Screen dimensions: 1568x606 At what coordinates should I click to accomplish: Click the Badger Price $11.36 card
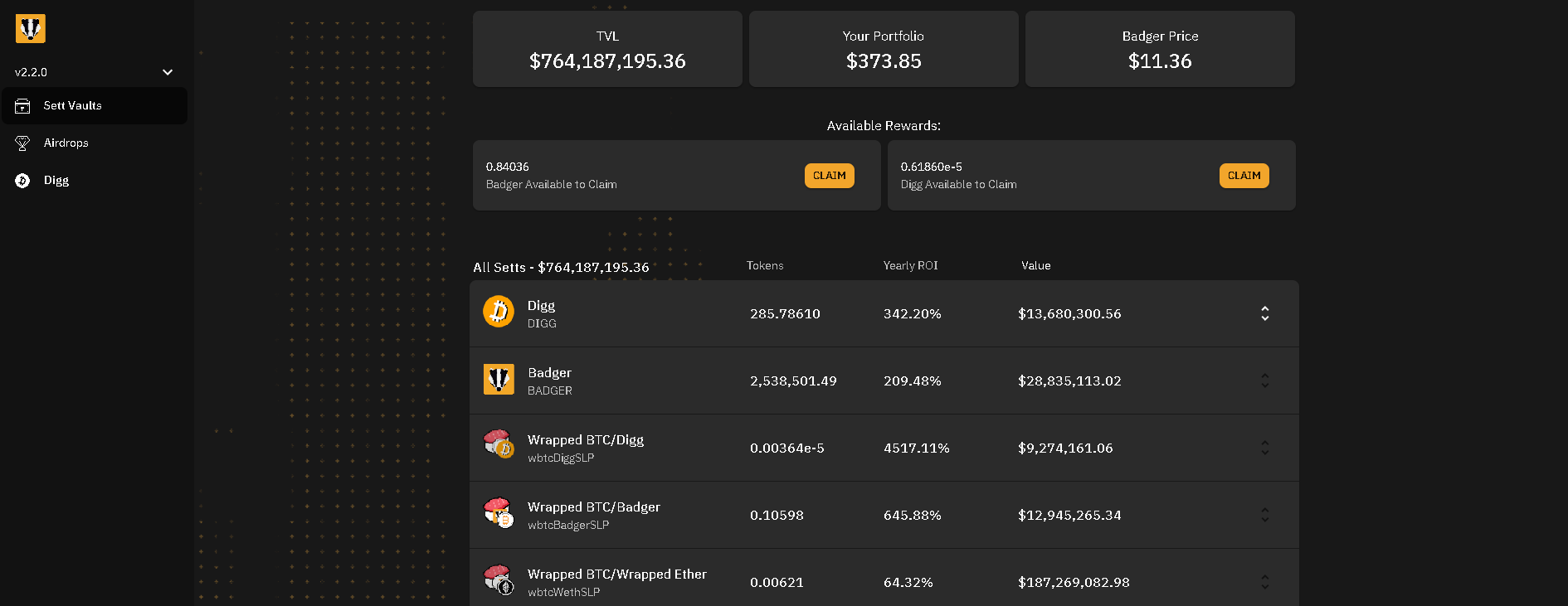click(x=1160, y=49)
